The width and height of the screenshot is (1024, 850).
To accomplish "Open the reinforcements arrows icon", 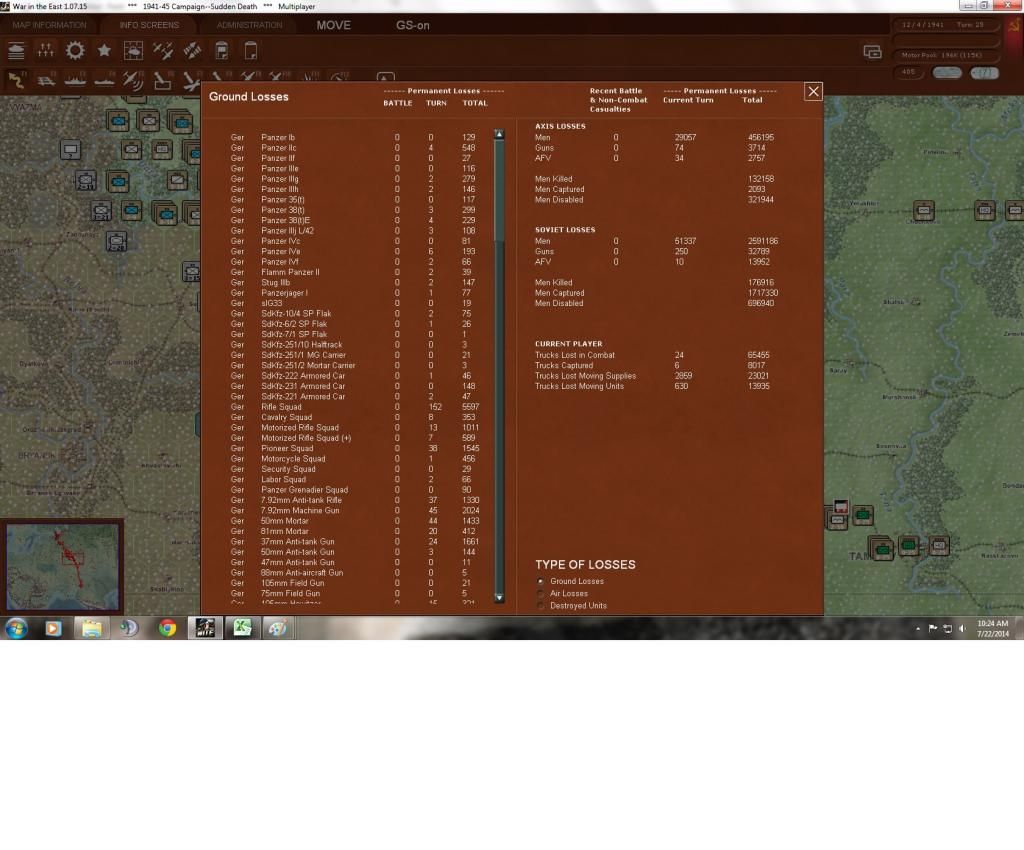I will pyautogui.click(x=46, y=50).
